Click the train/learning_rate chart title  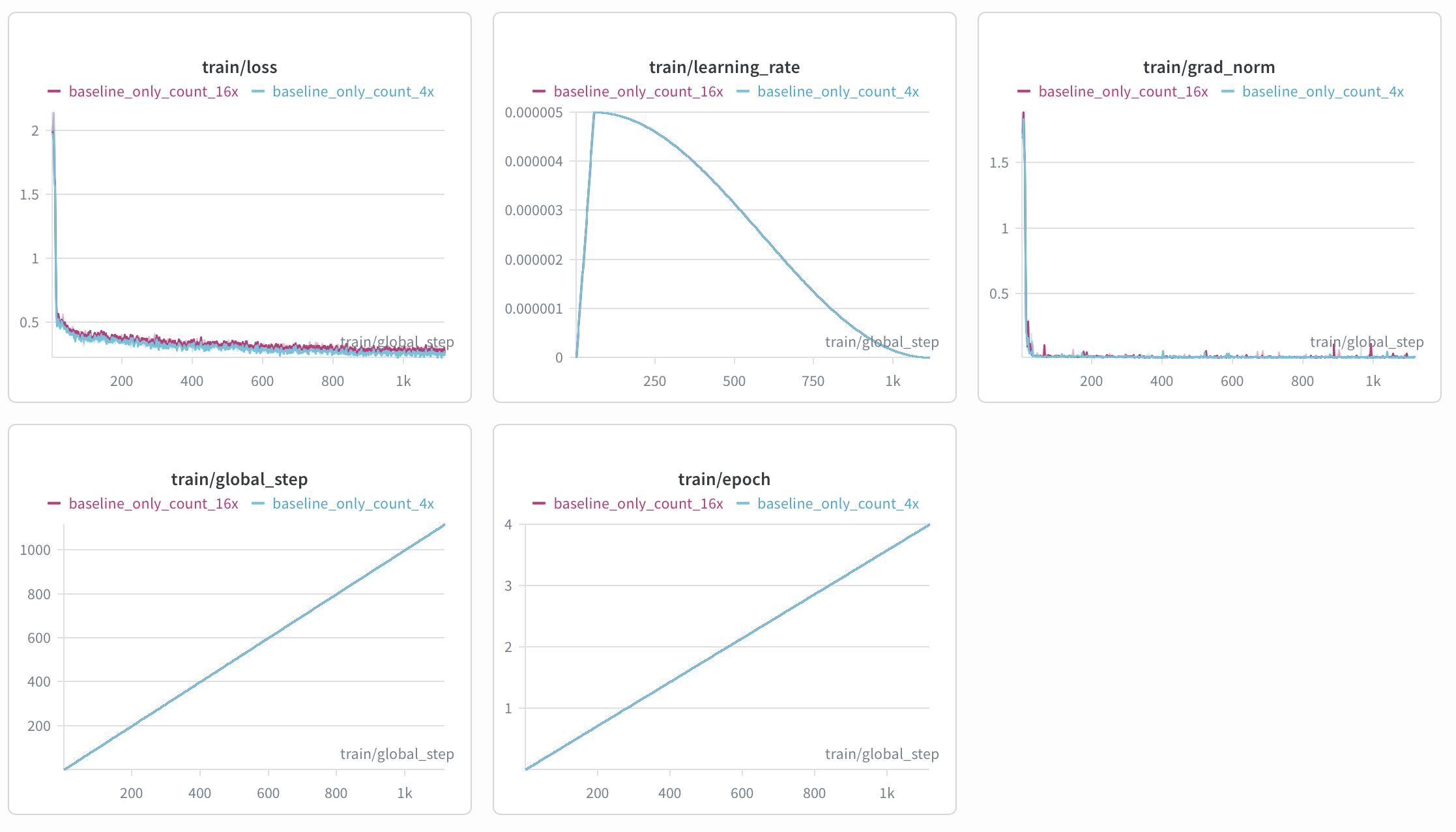724,67
